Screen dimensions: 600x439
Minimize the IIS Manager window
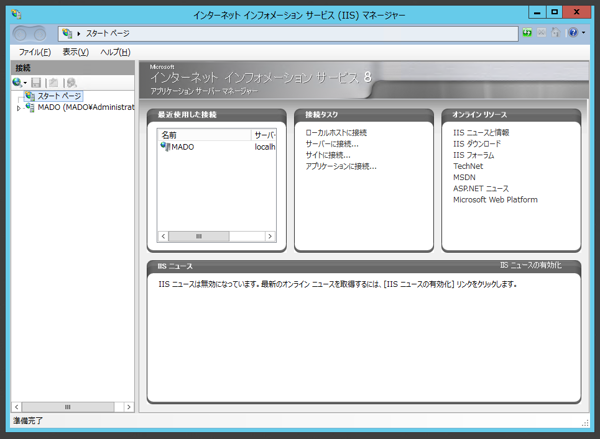pos(537,12)
